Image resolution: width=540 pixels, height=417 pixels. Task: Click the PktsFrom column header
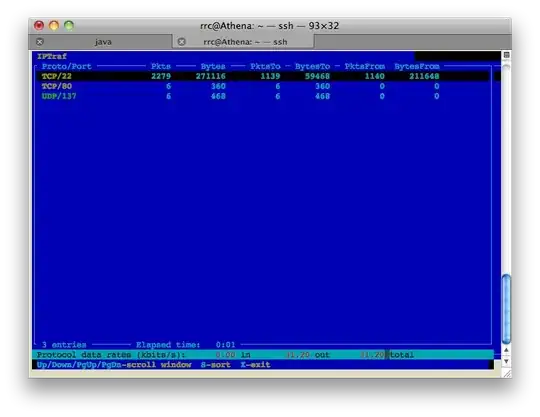click(x=365, y=66)
